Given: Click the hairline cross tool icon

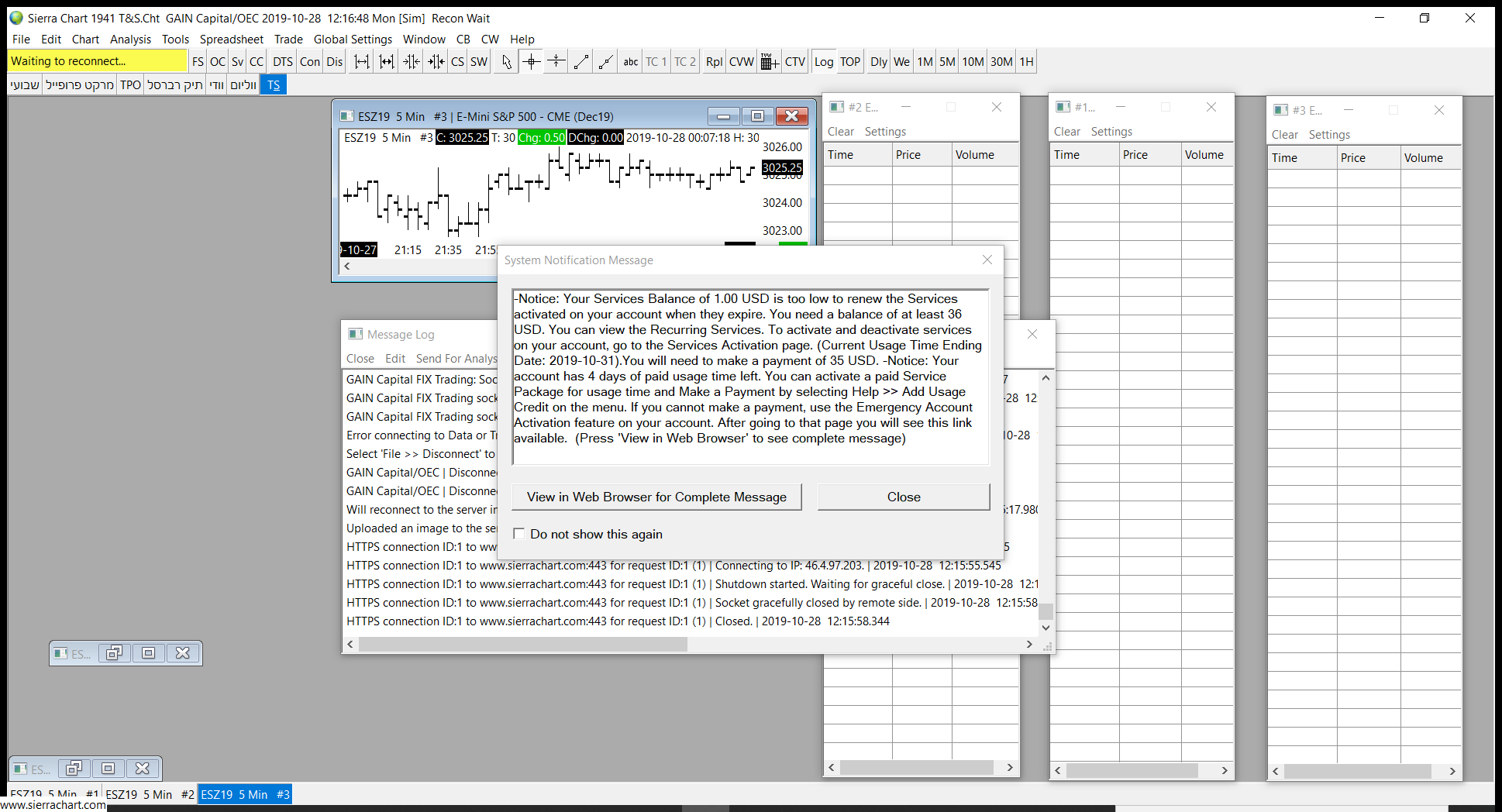Looking at the screenshot, I should (556, 62).
